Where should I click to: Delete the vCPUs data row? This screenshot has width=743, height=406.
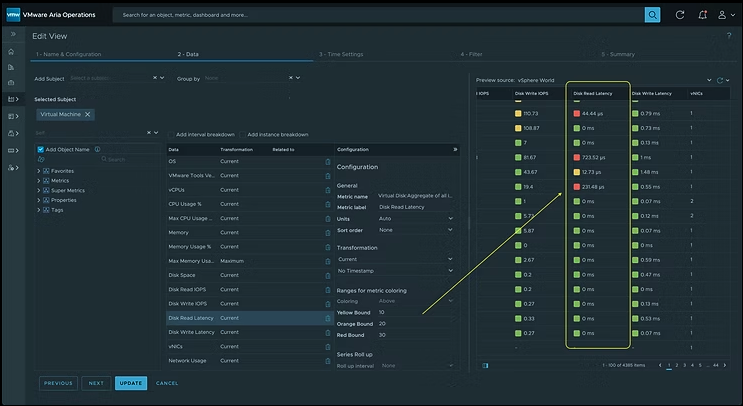point(327,190)
